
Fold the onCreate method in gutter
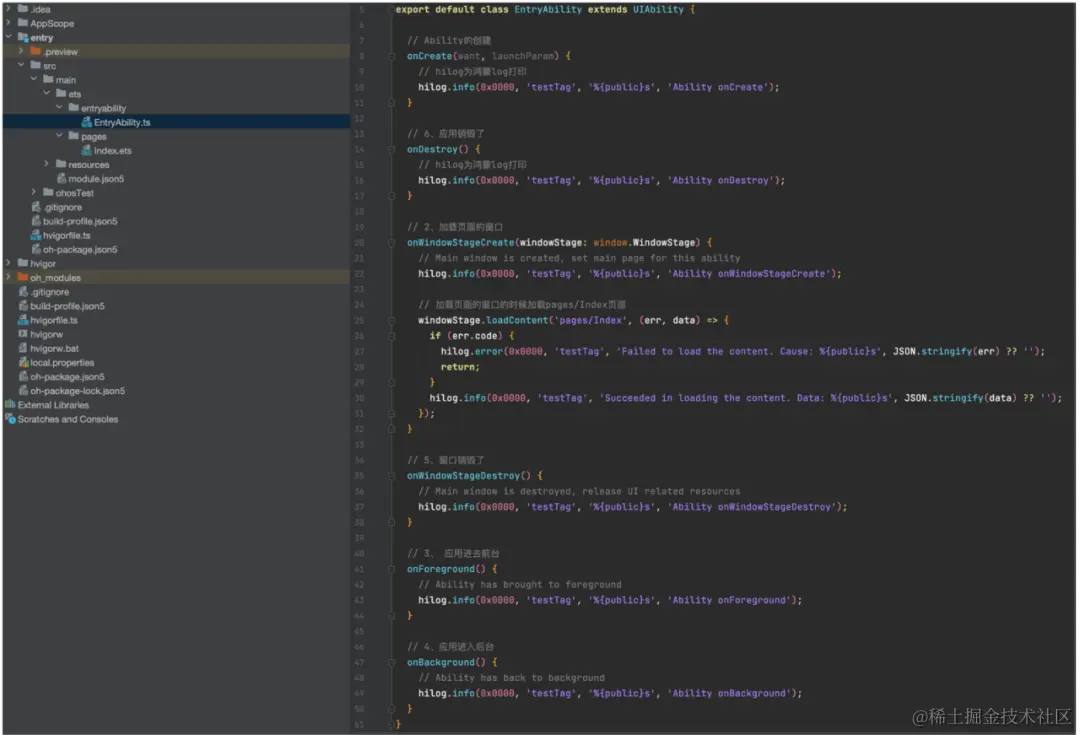(391, 56)
